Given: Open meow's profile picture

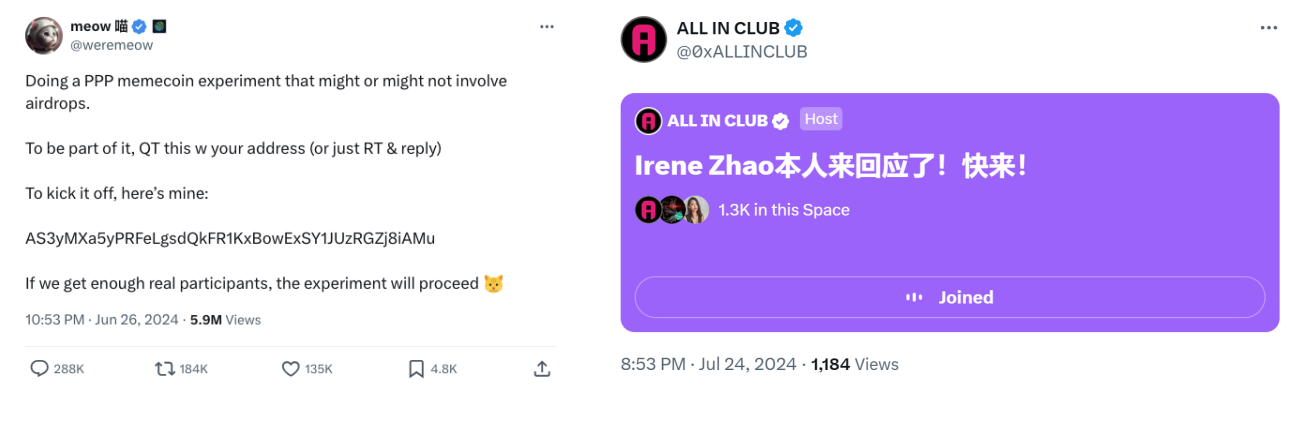Looking at the screenshot, I should [44, 36].
